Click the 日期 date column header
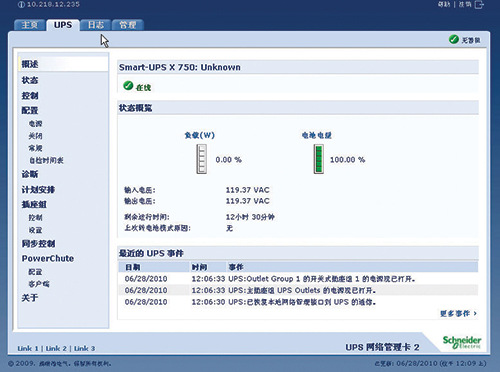 (x=133, y=267)
